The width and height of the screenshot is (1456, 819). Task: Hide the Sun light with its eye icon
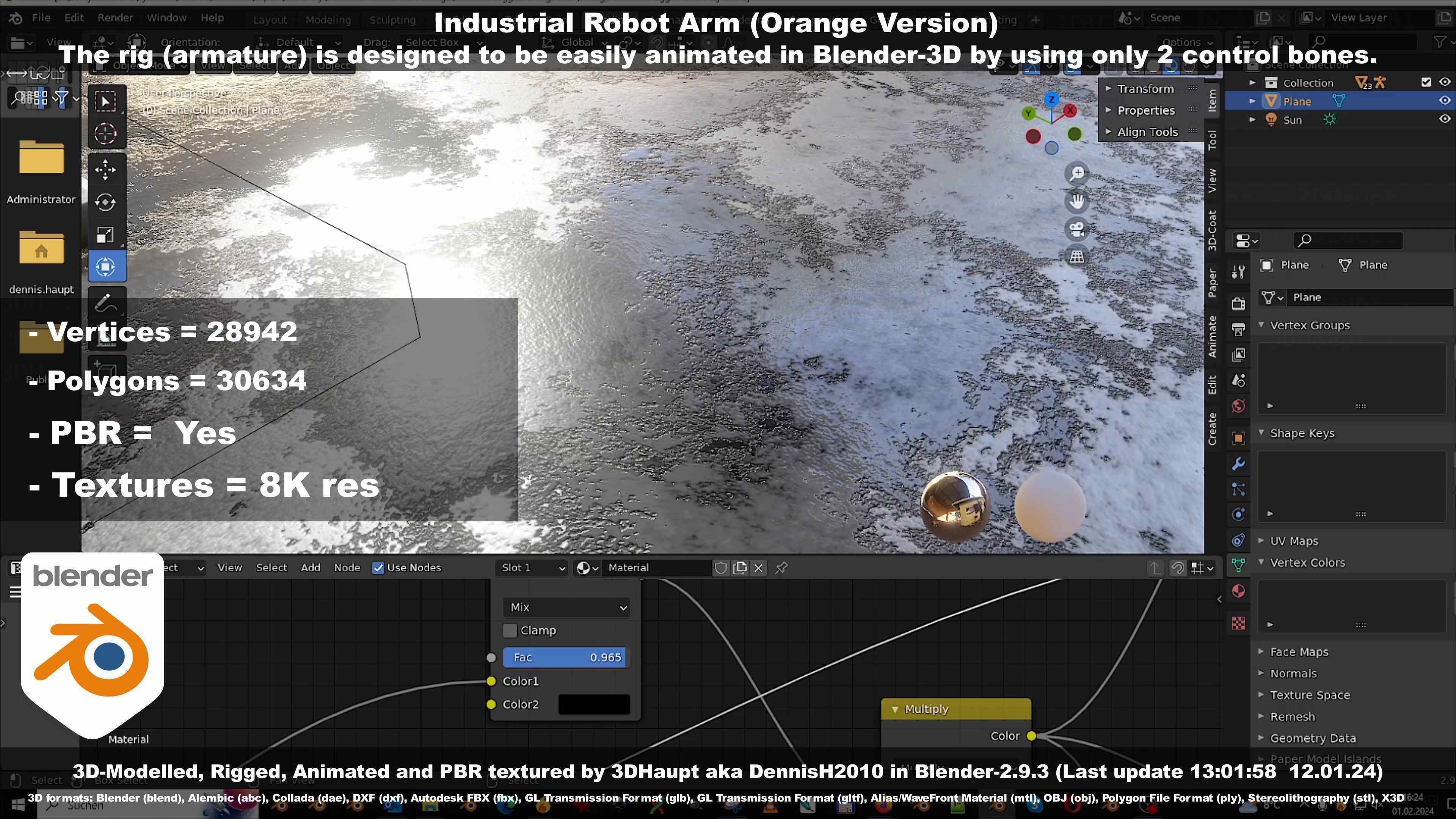(x=1445, y=119)
